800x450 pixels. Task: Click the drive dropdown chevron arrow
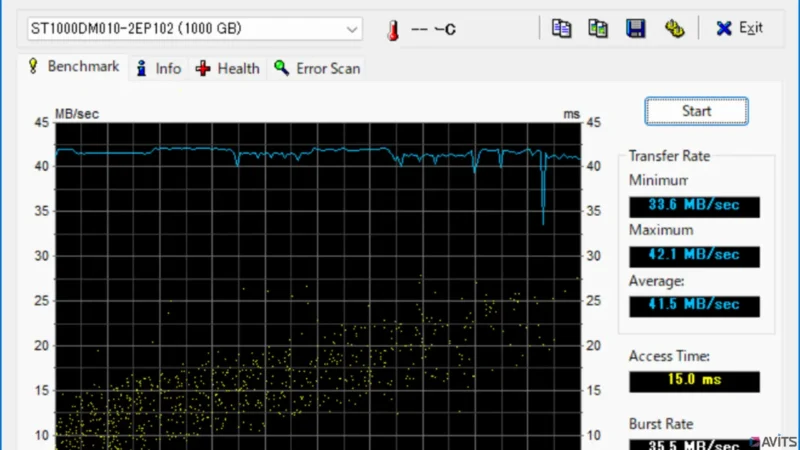point(352,29)
